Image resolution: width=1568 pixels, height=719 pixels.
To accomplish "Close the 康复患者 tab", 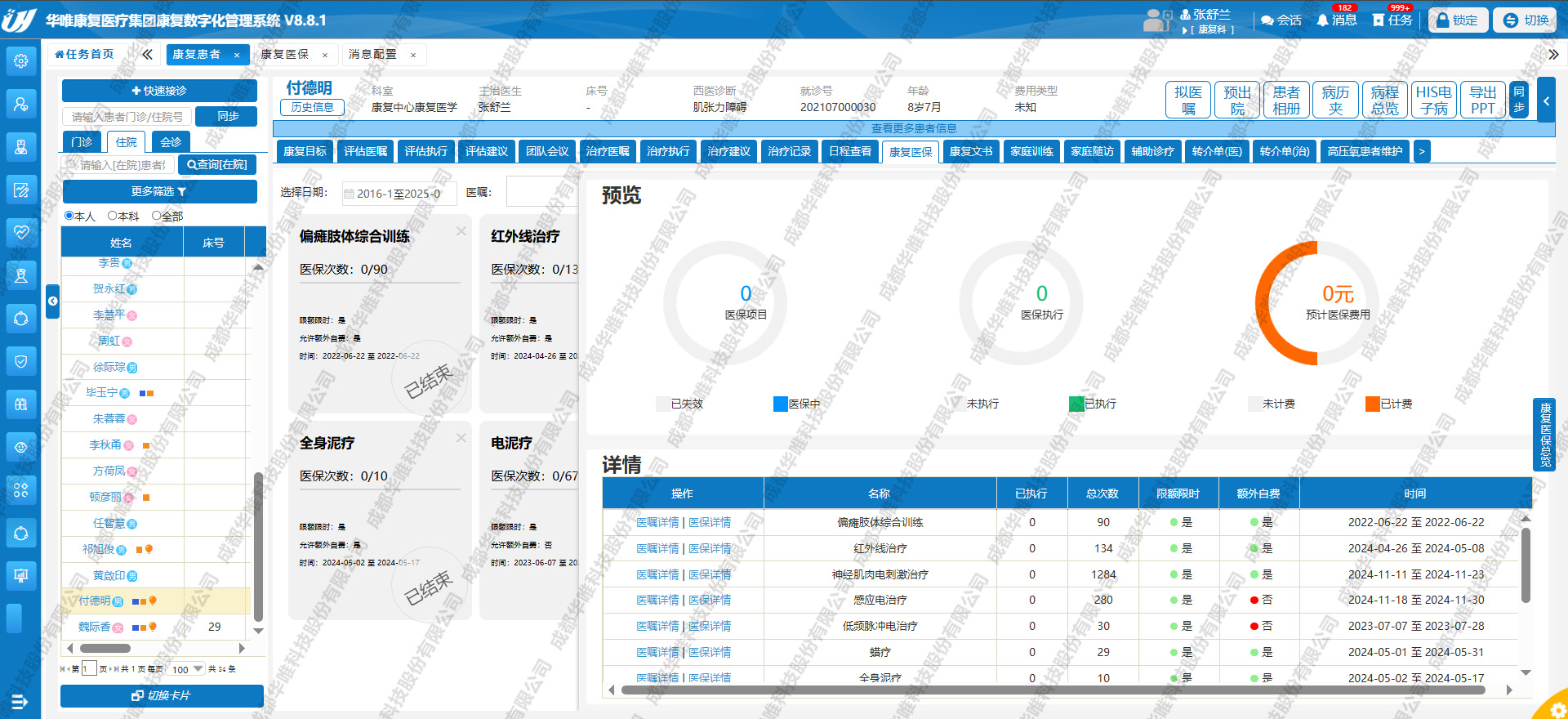I will click(x=237, y=55).
